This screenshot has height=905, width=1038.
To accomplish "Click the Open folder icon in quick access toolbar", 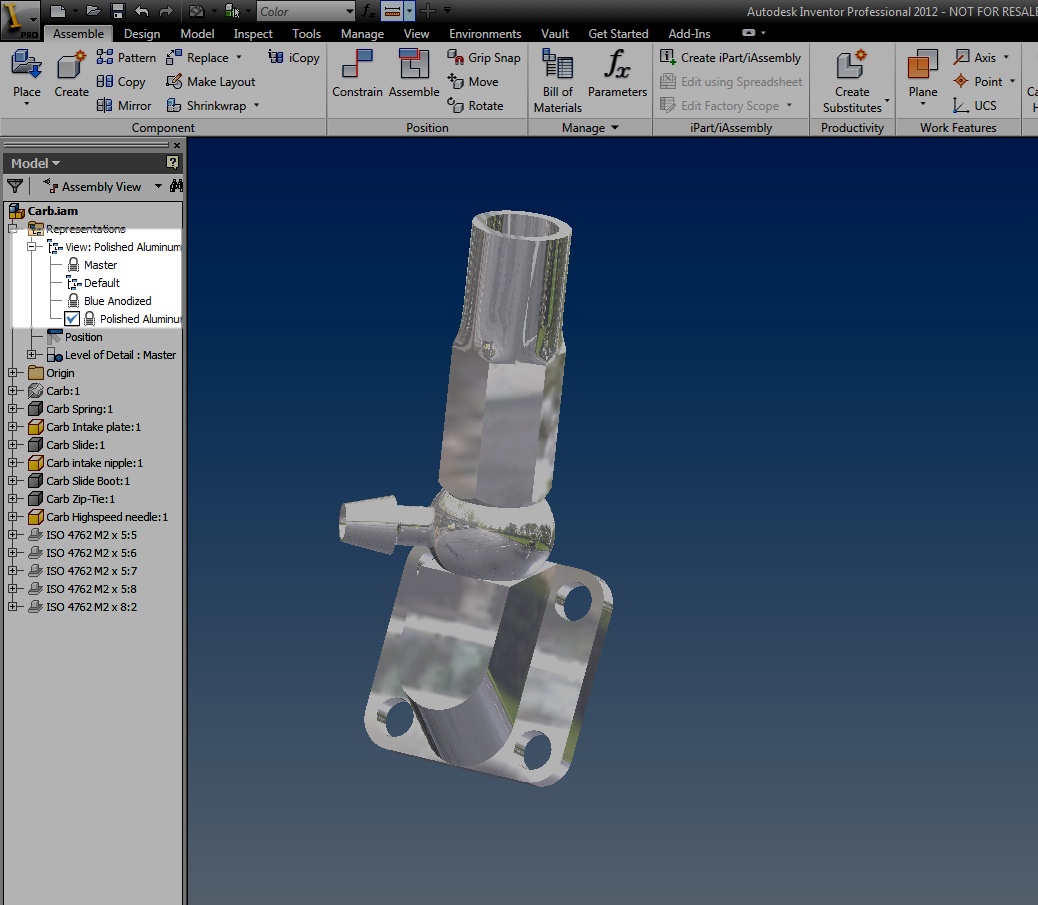I will click(93, 11).
